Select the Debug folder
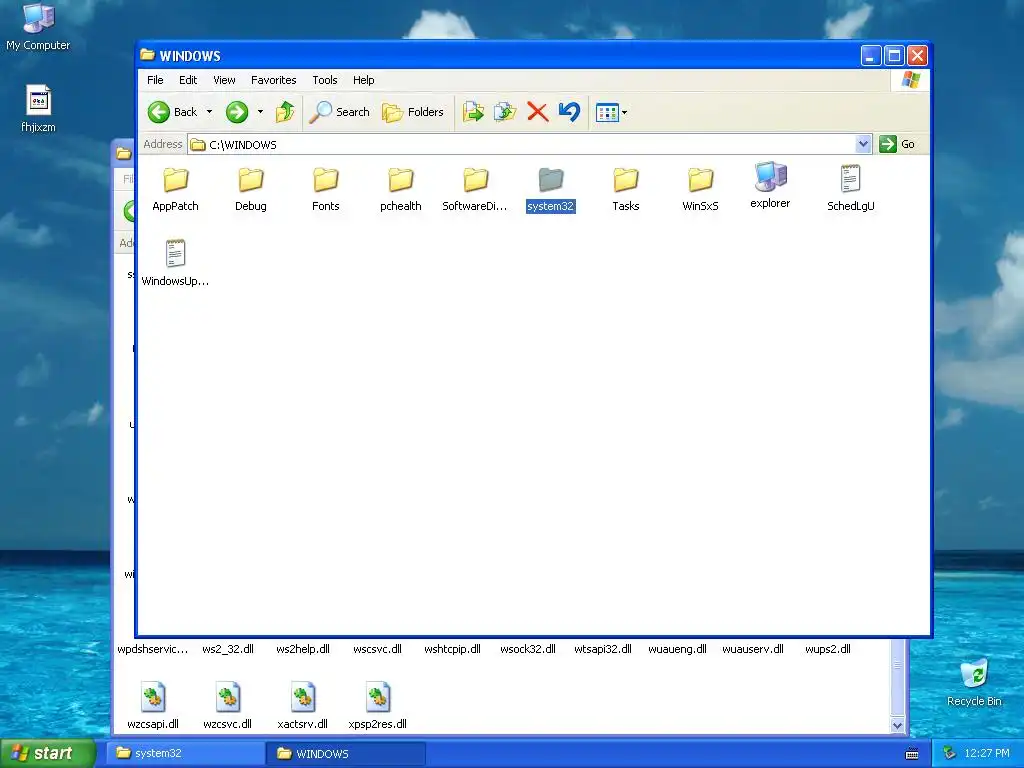Viewport: 1024px width, 768px height. (251, 188)
